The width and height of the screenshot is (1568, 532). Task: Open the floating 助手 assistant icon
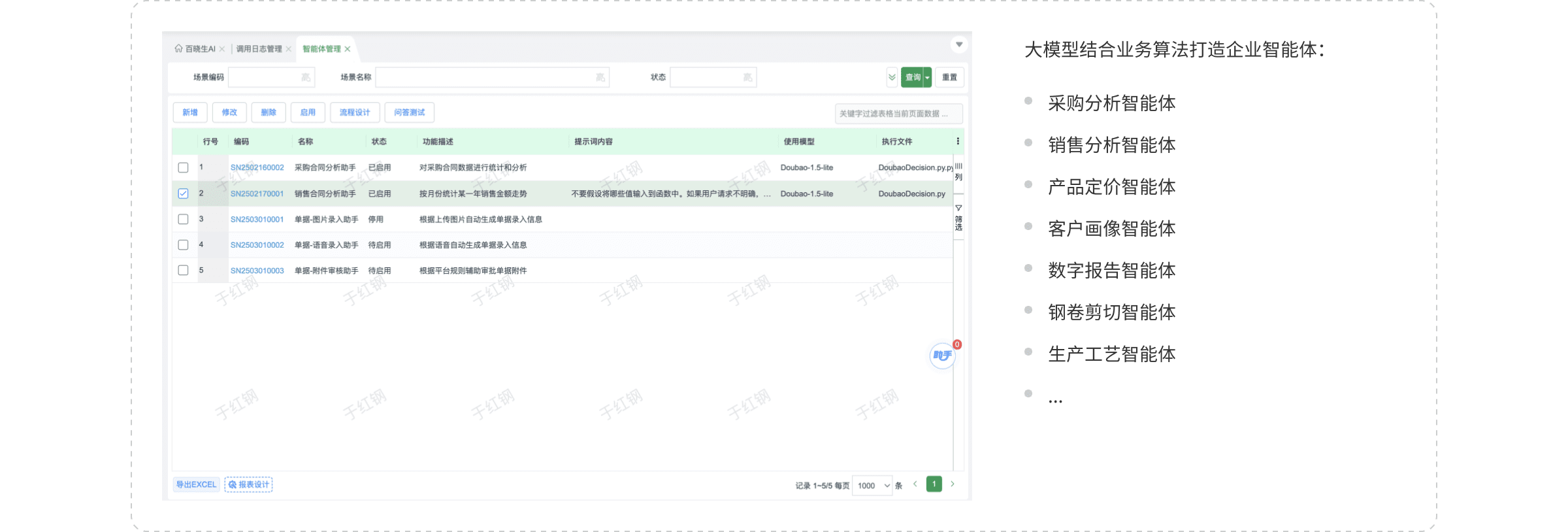(941, 356)
